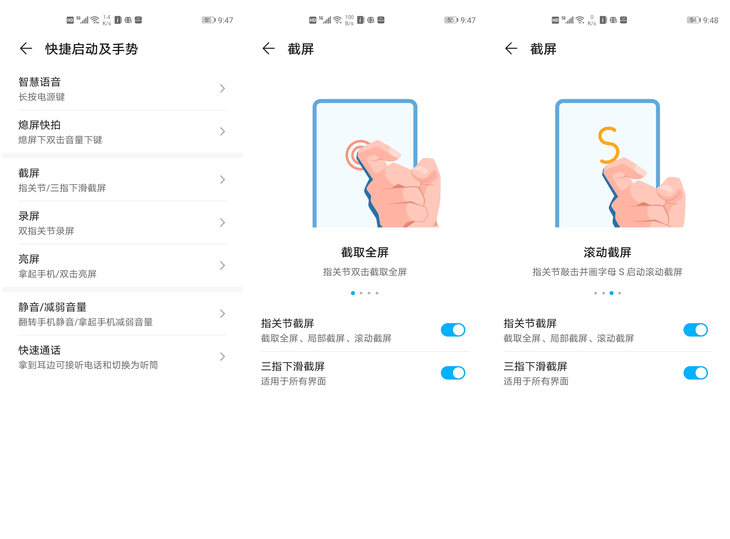Open 拿到耳边可接听电话和切换为听筒 description

[x=88, y=365]
